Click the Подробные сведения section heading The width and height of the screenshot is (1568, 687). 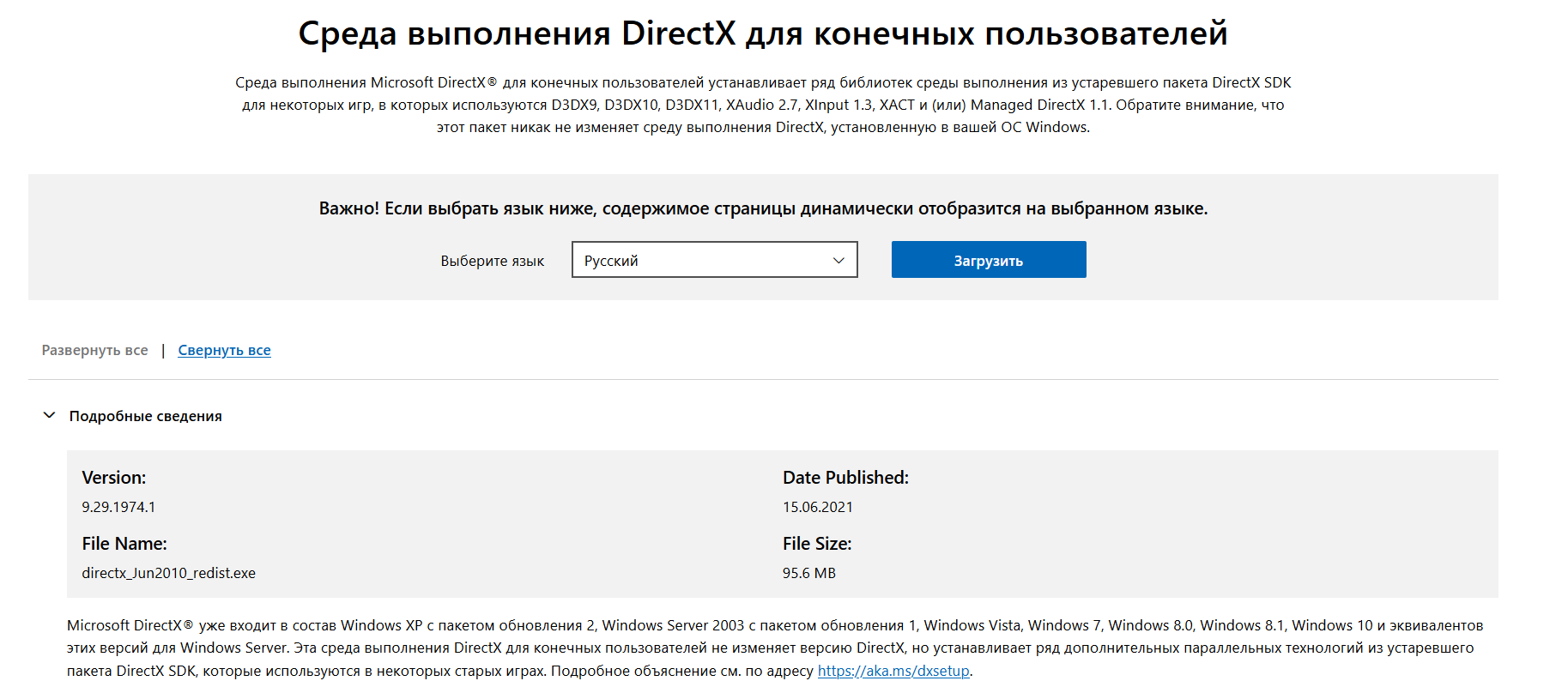coord(145,416)
